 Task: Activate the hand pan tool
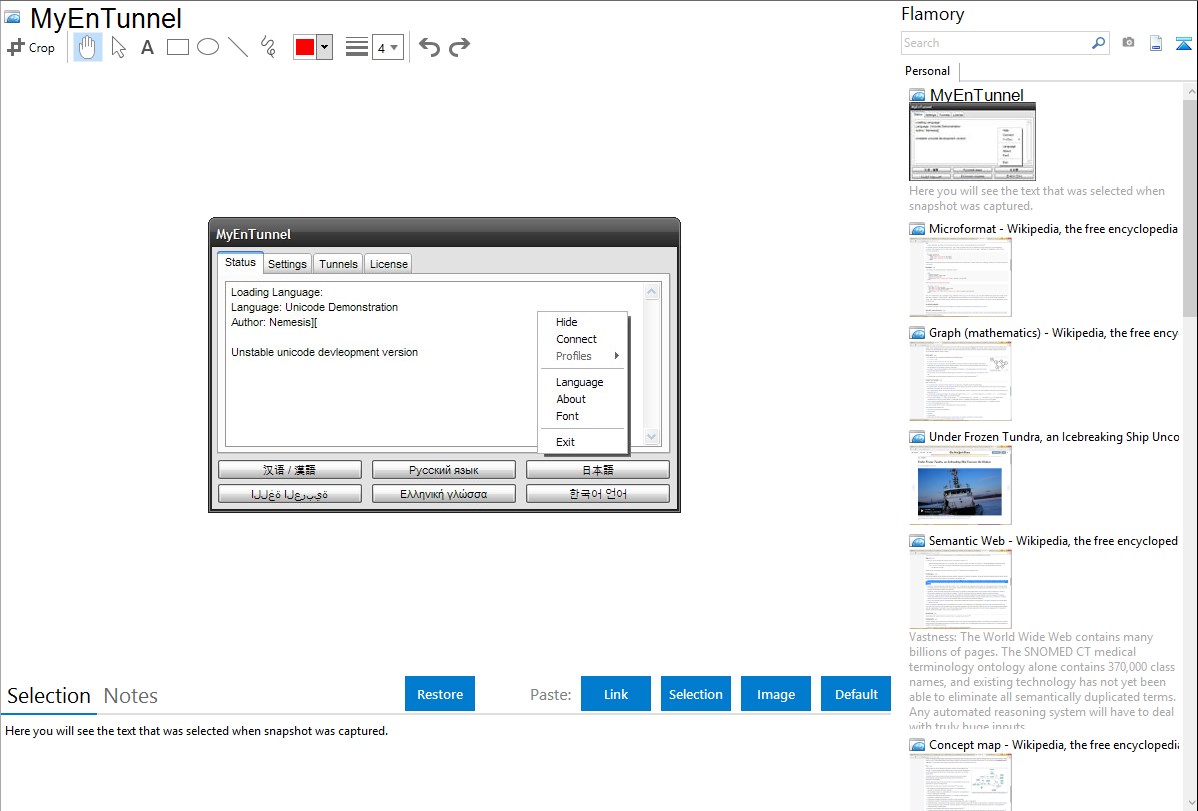88,47
